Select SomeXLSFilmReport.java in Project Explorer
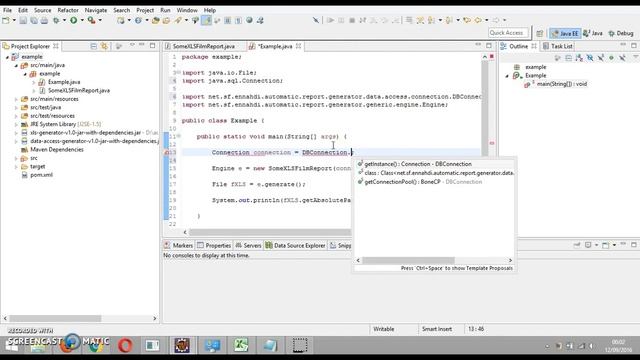Screen dimensions: 640x360 click(x=79, y=91)
